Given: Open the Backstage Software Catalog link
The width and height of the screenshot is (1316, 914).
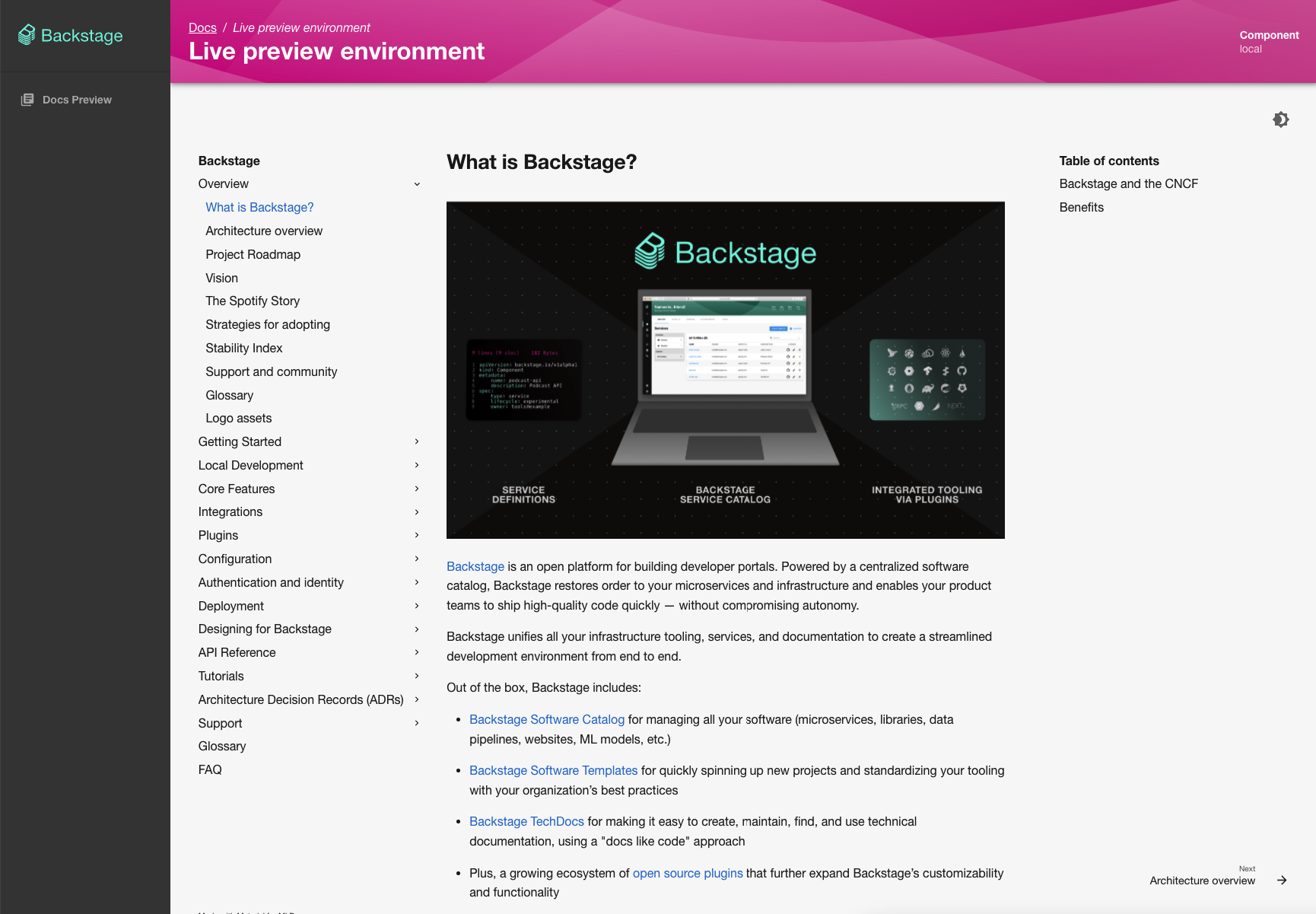Looking at the screenshot, I should tap(547, 720).
